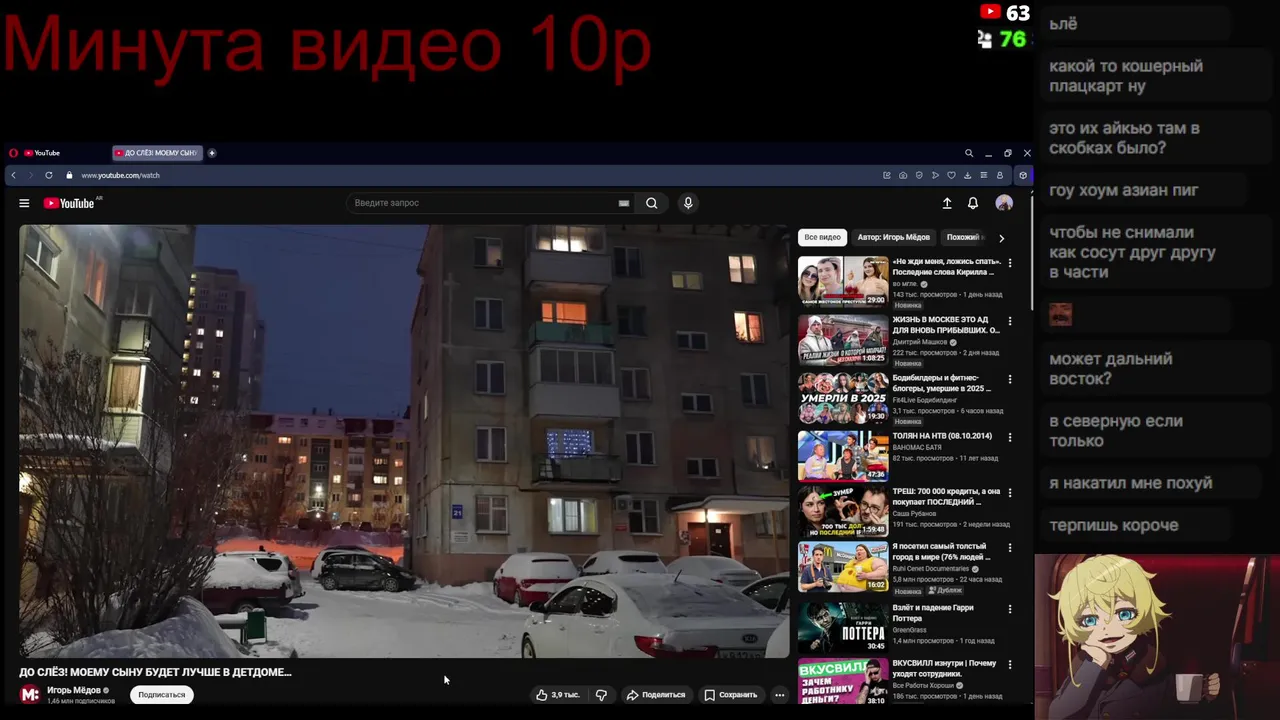Open more actions under the video

(780, 695)
